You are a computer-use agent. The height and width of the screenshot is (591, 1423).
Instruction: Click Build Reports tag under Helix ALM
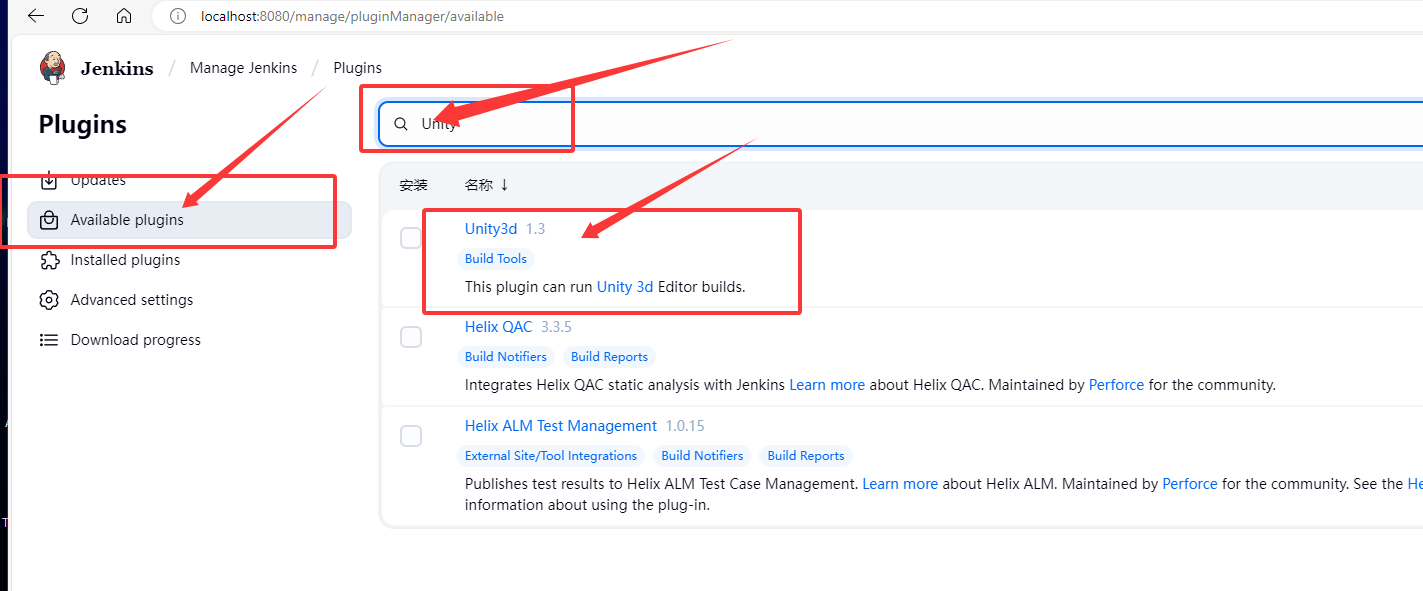coord(806,456)
